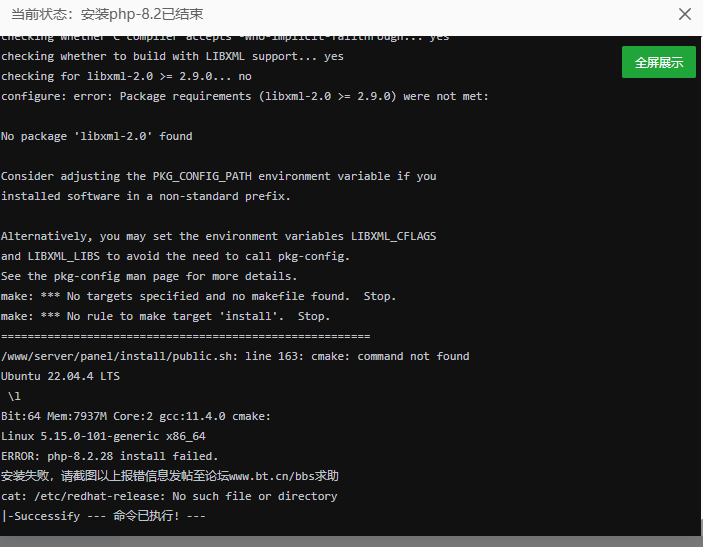Click the 安装失败 line mentioning www.bt.cn/bbs
This screenshot has width=703, height=547.
tap(170, 476)
